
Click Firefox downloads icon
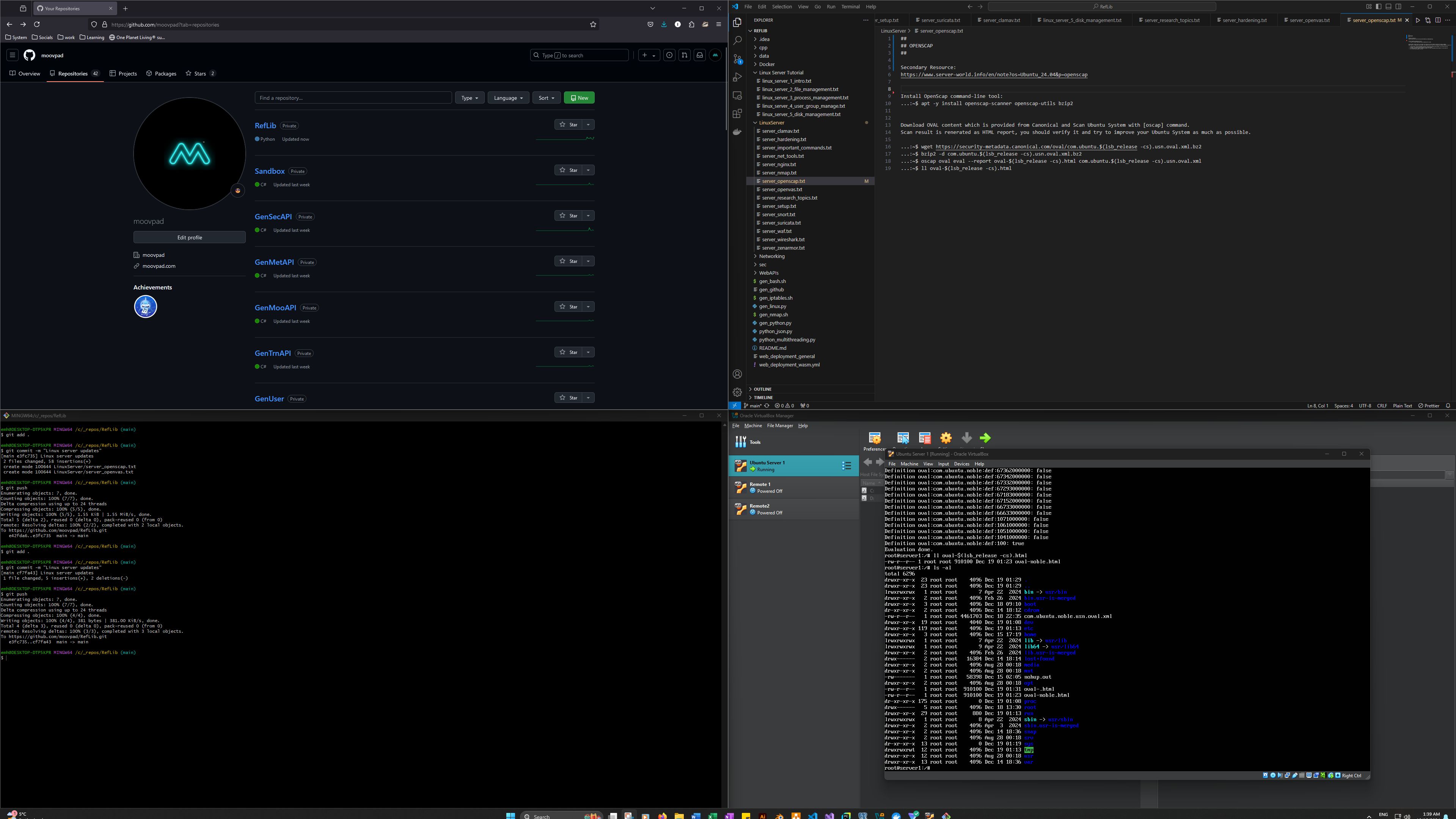coord(664,24)
